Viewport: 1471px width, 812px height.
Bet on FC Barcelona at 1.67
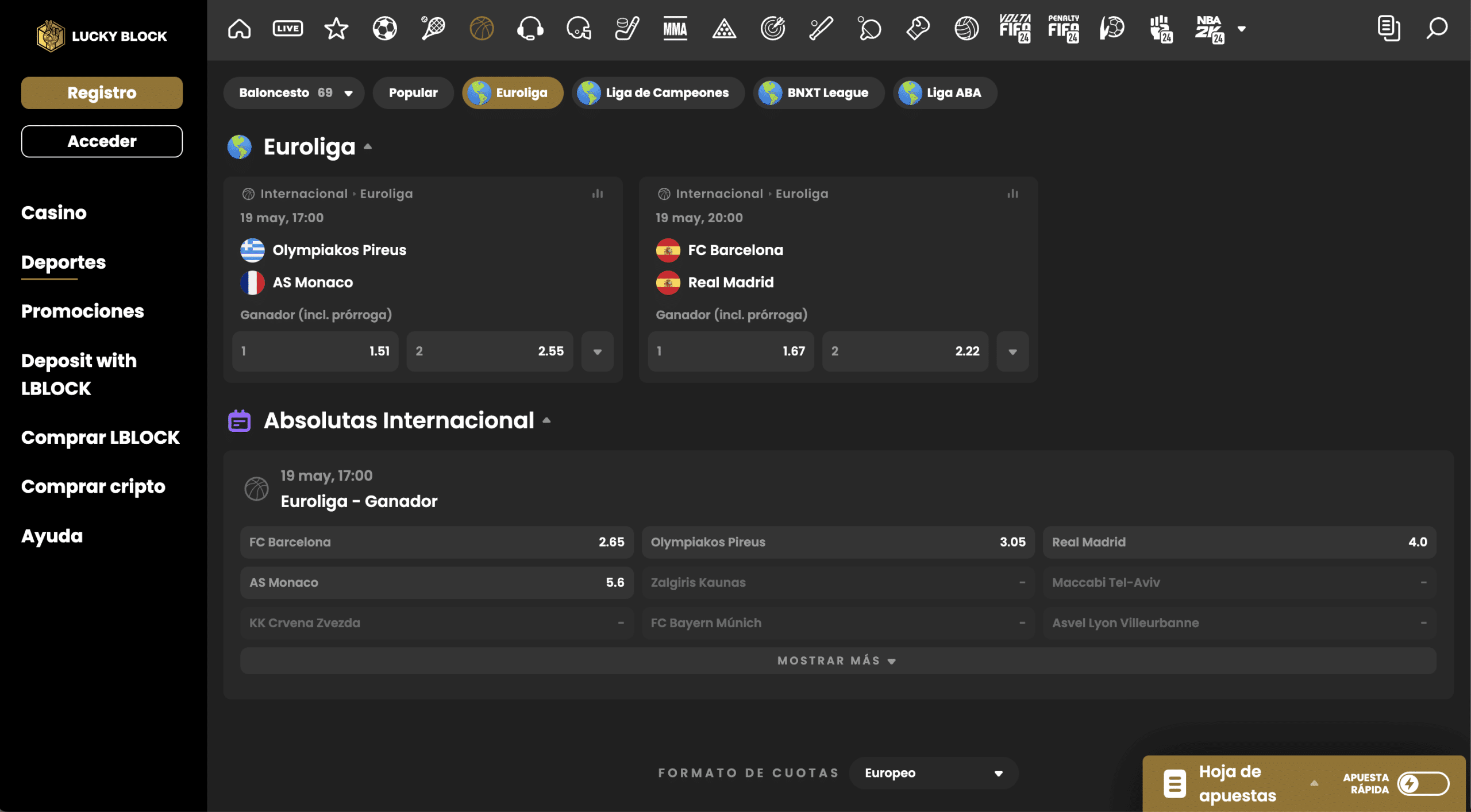[731, 351]
